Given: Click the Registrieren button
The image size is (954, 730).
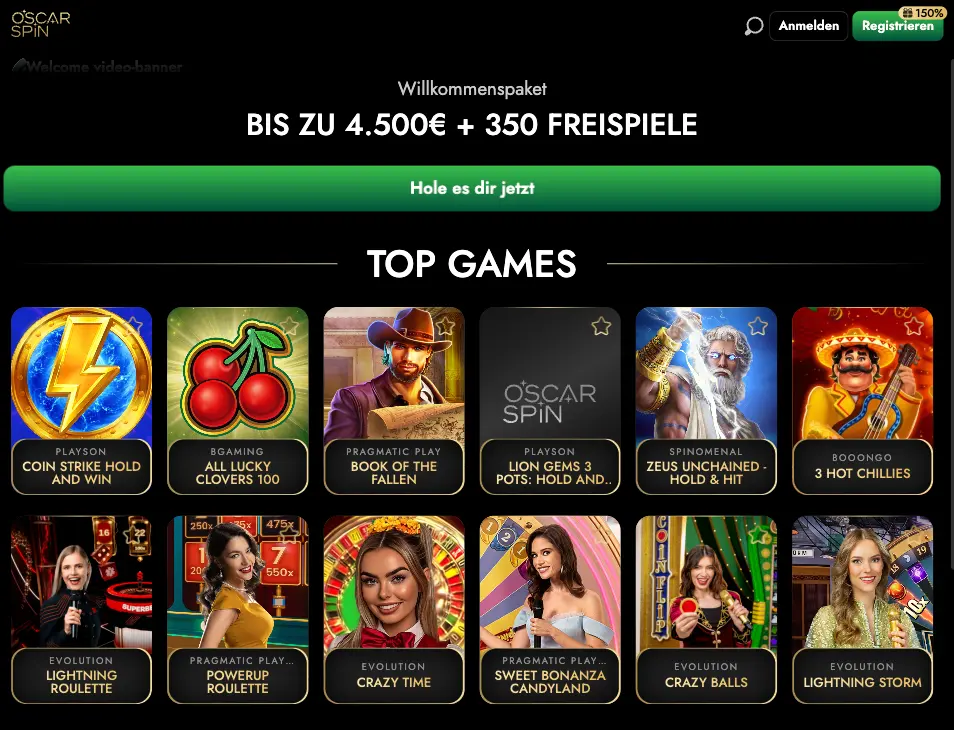Looking at the screenshot, I should (897, 26).
